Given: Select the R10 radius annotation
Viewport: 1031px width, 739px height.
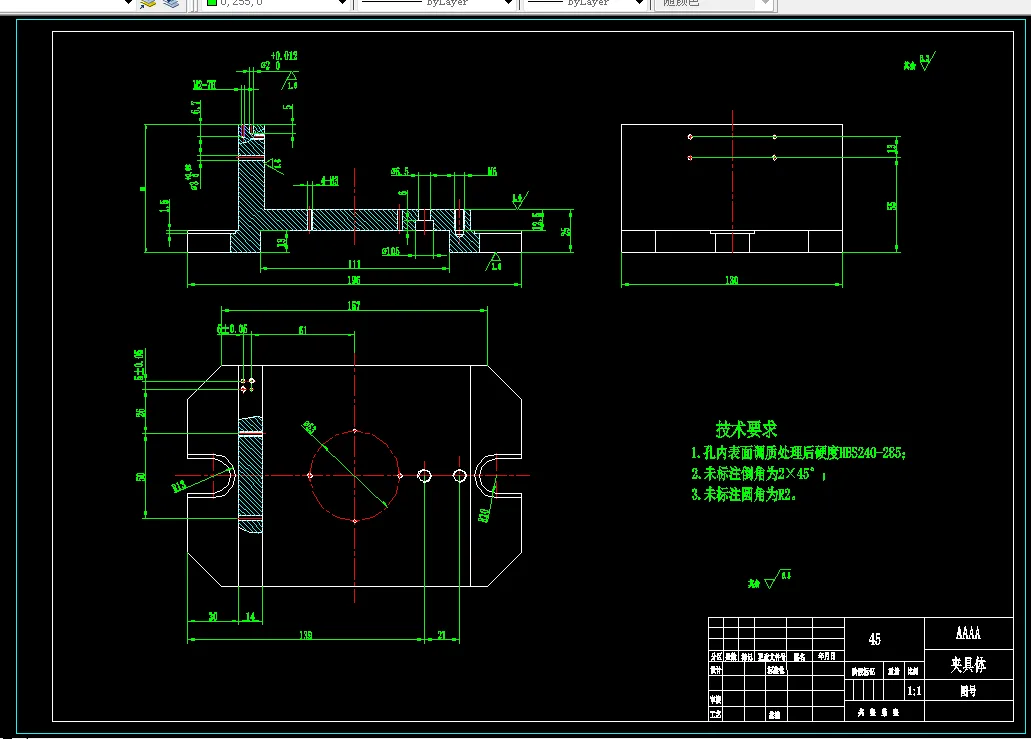Looking at the screenshot, I should (x=484, y=515).
